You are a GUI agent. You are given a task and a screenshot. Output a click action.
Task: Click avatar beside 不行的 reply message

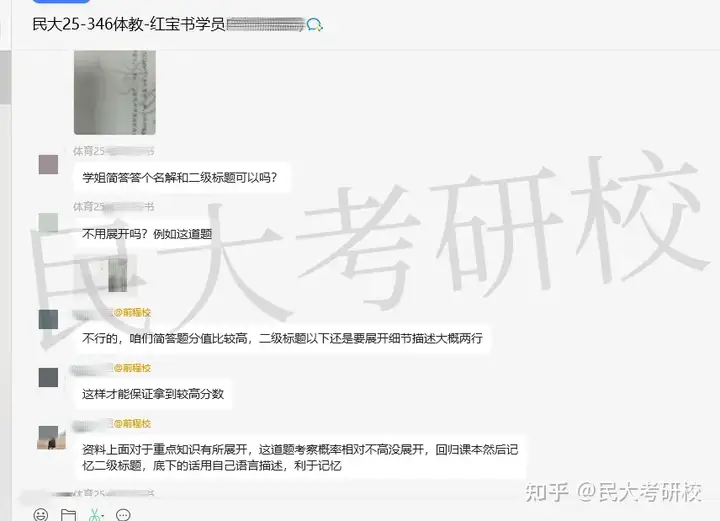click(48, 319)
